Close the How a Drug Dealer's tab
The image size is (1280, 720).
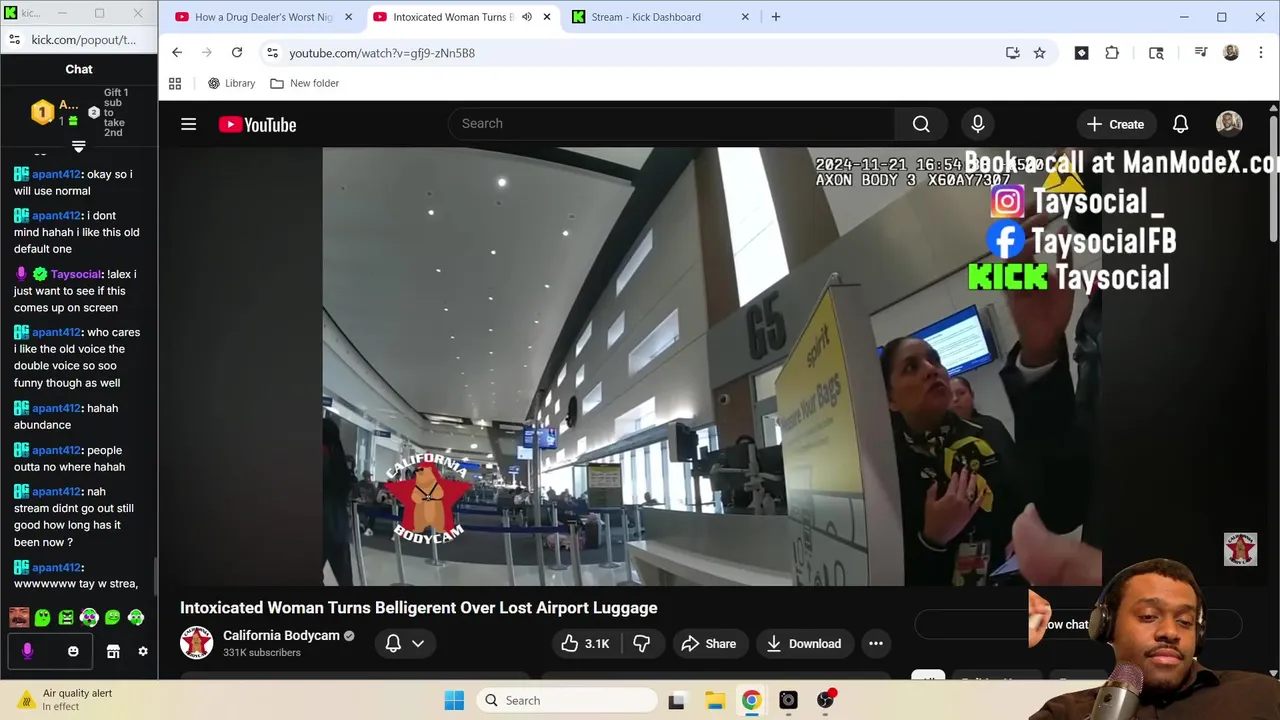tap(348, 17)
